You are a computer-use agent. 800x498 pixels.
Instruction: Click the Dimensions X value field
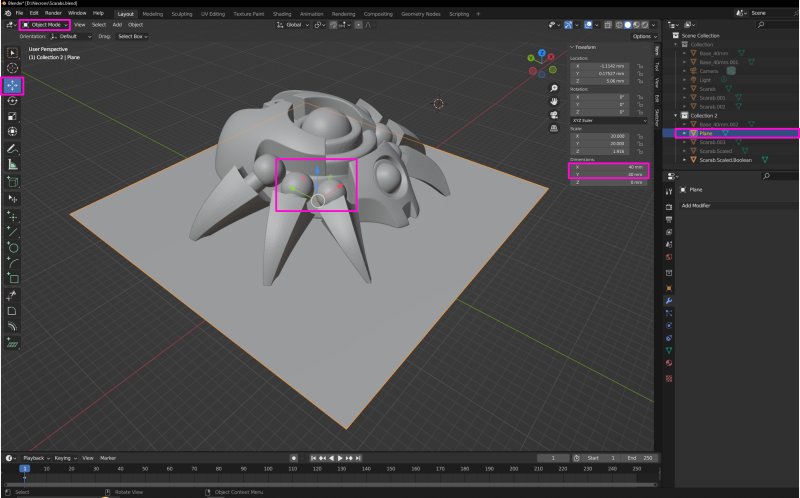coord(608,166)
